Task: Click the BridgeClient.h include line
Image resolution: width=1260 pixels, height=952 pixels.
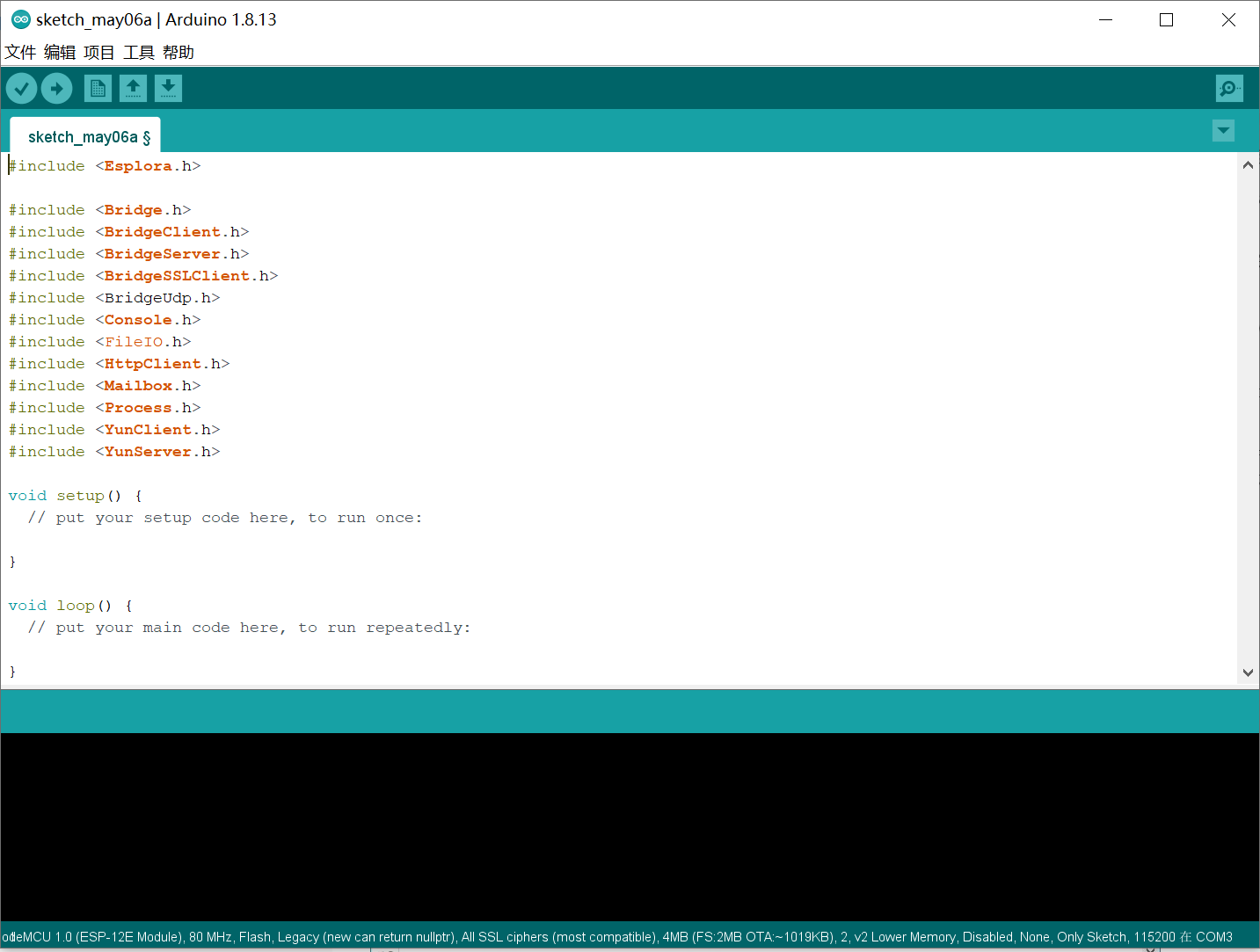Action: click(129, 232)
